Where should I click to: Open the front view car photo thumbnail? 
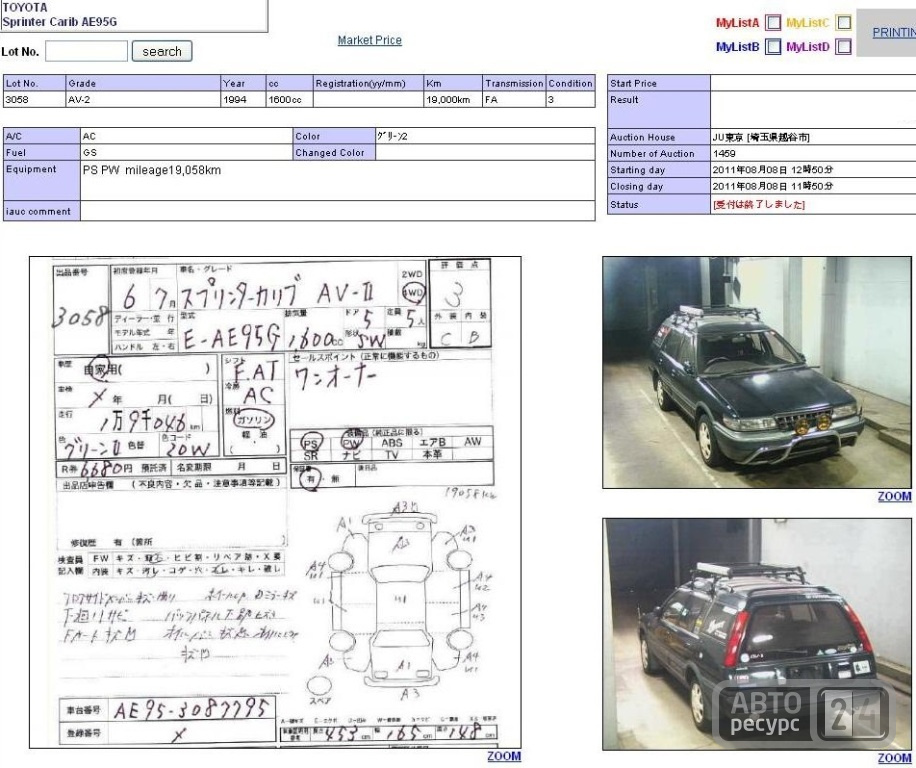click(x=757, y=373)
